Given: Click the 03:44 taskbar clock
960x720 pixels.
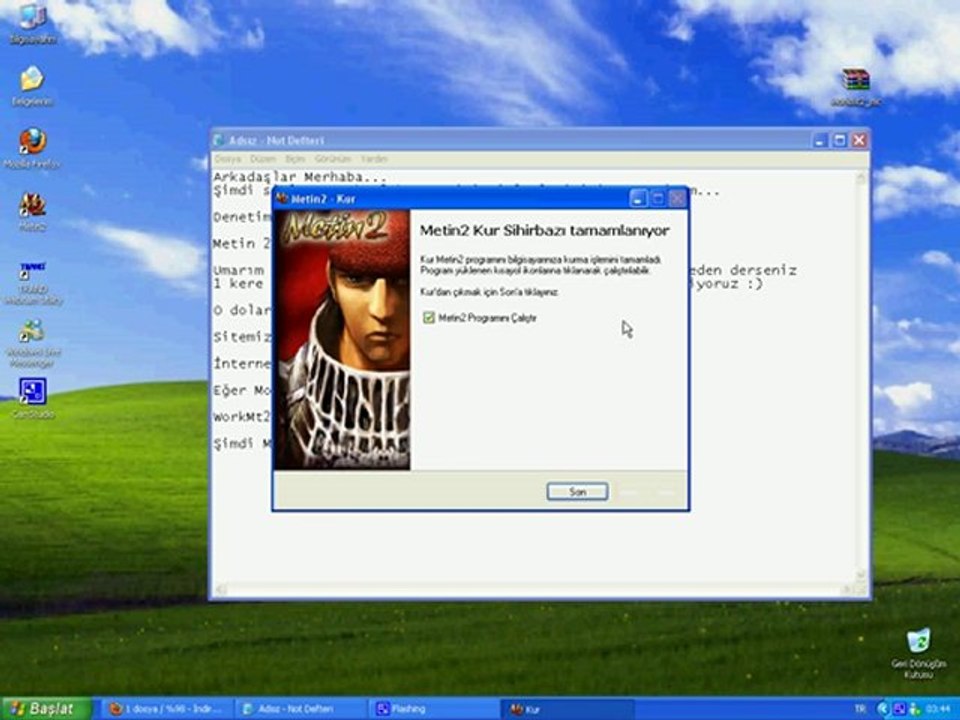Looking at the screenshot, I should (938, 708).
